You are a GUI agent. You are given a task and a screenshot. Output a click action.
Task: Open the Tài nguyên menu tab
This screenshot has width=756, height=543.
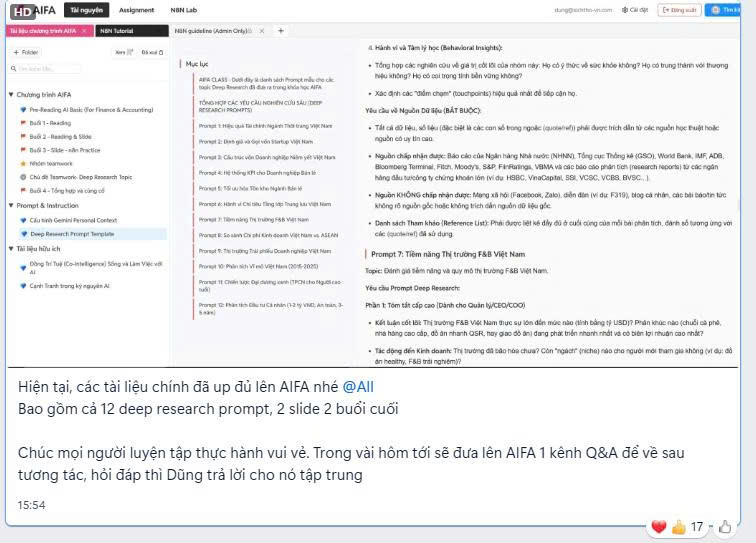pyautogui.click(x=86, y=10)
